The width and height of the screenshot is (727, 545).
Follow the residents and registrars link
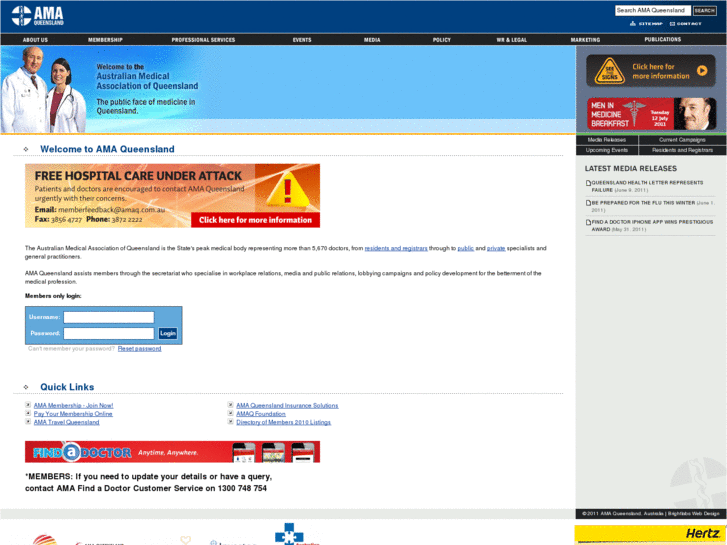click(396, 249)
